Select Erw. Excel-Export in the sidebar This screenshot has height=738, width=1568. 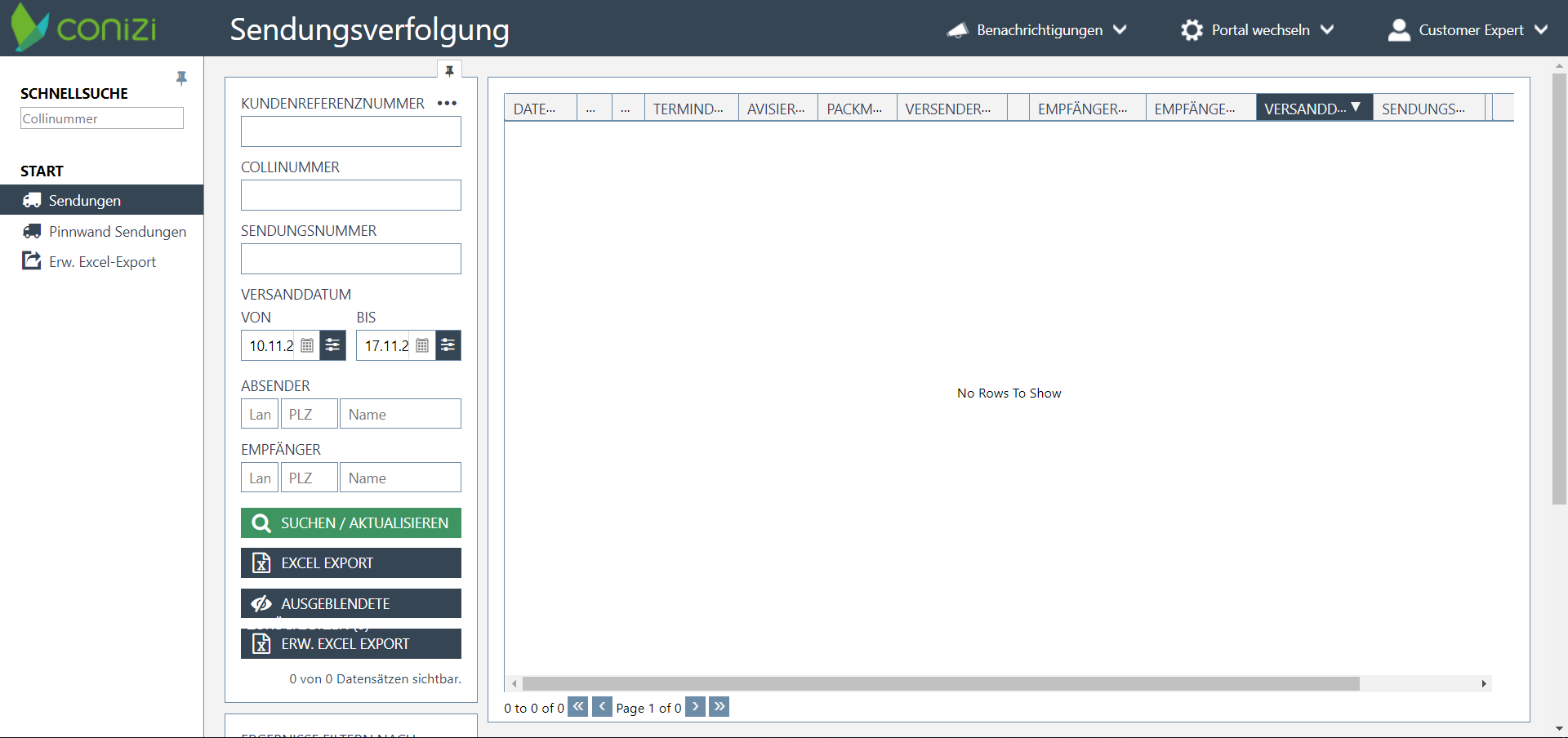(102, 262)
